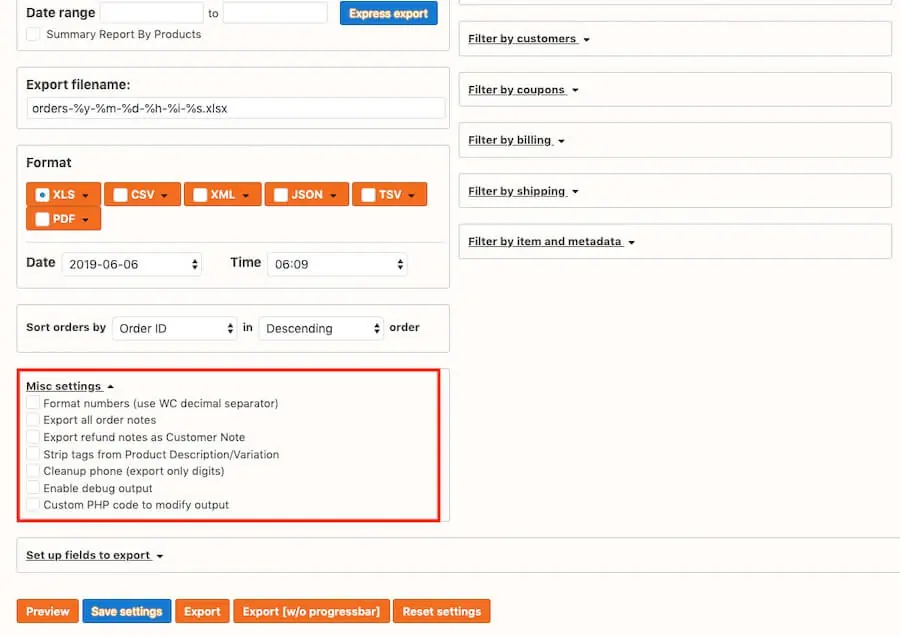Click the Preview button
The height and width of the screenshot is (637, 900).
[x=48, y=611]
